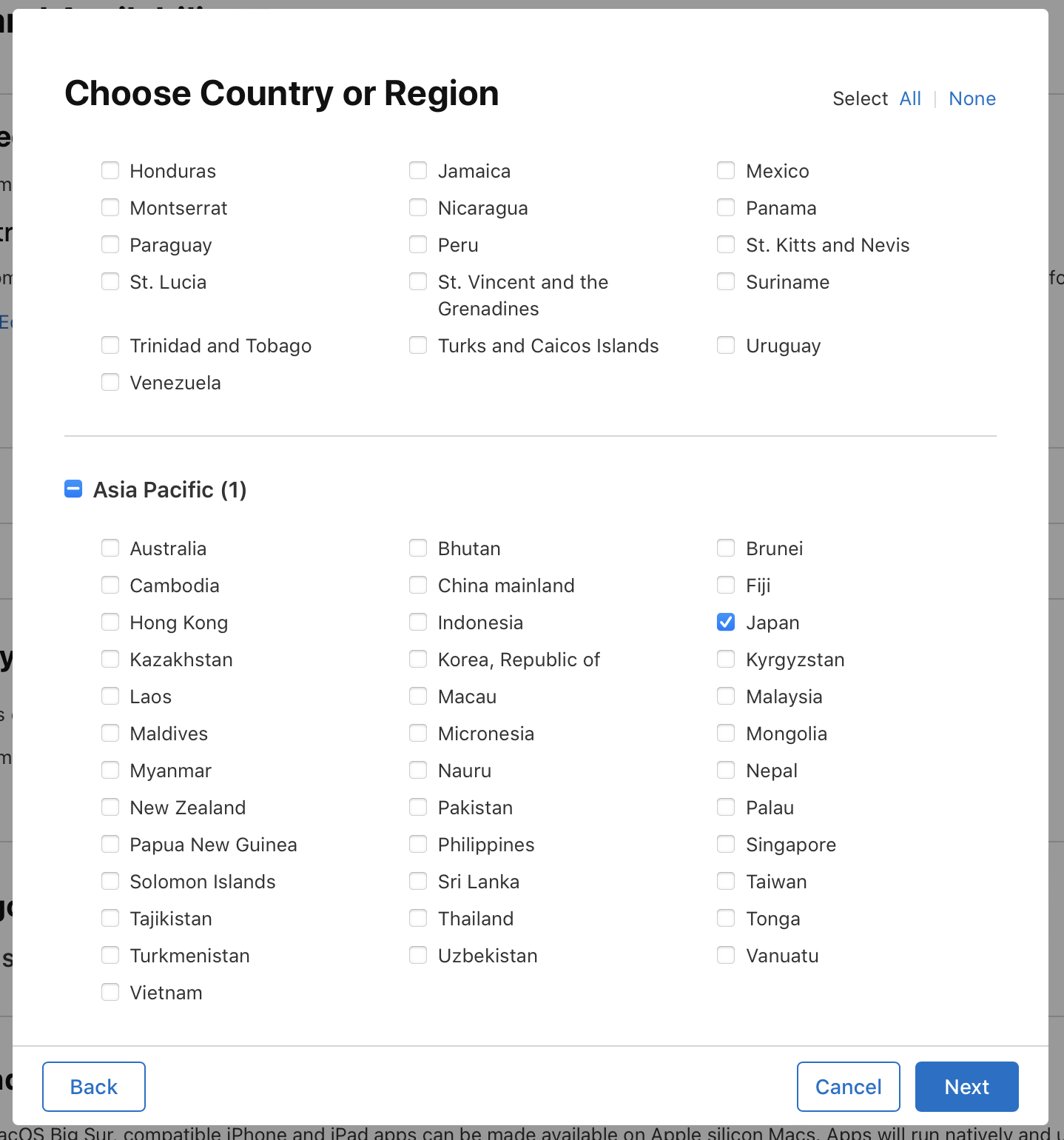Enable Korea, Republic of

coord(418,659)
